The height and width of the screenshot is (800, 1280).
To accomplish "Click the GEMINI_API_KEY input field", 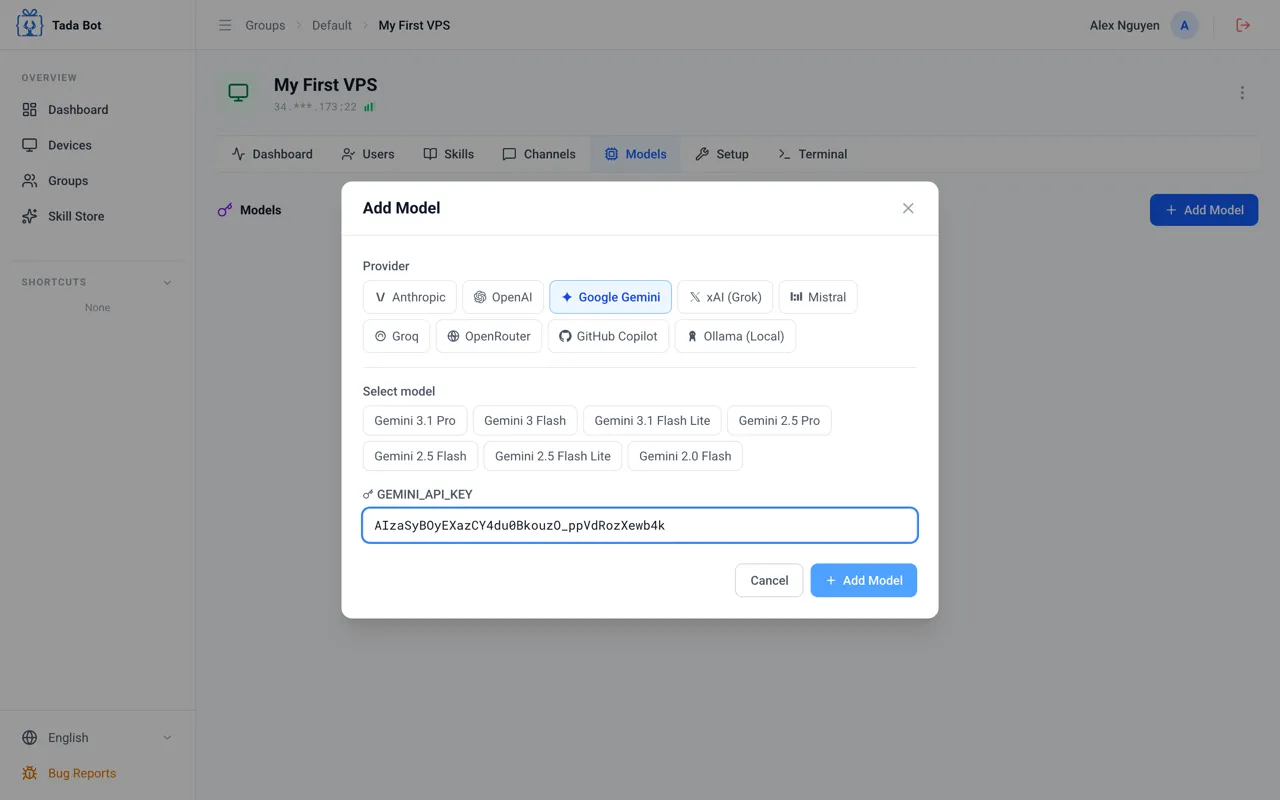I will [640, 525].
